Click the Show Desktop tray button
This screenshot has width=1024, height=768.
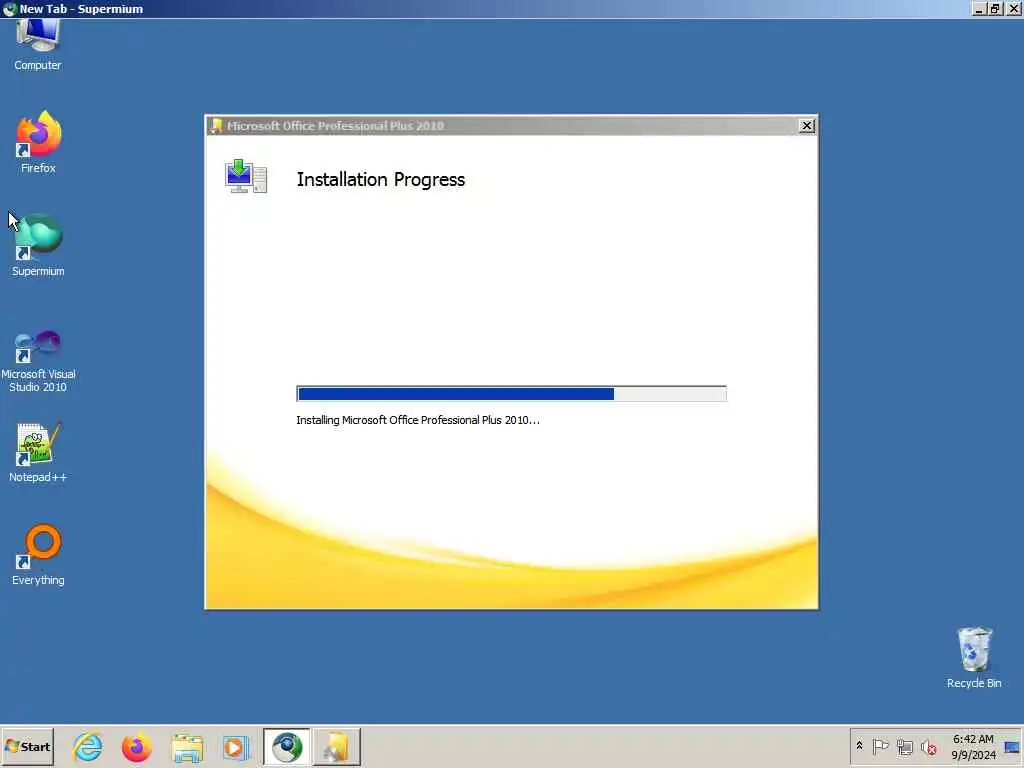(x=1012, y=746)
